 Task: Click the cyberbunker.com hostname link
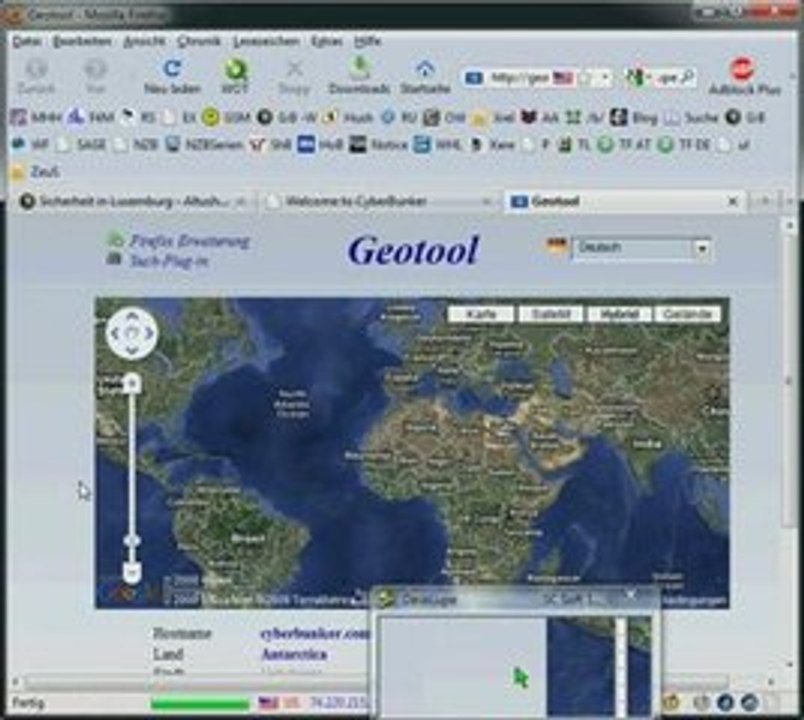tap(315, 634)
